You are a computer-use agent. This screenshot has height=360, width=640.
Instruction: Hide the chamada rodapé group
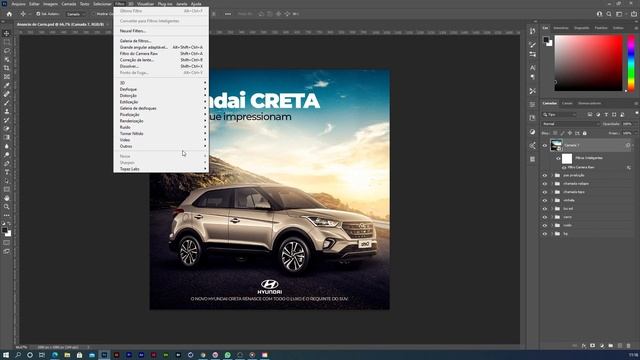(544, 184)
